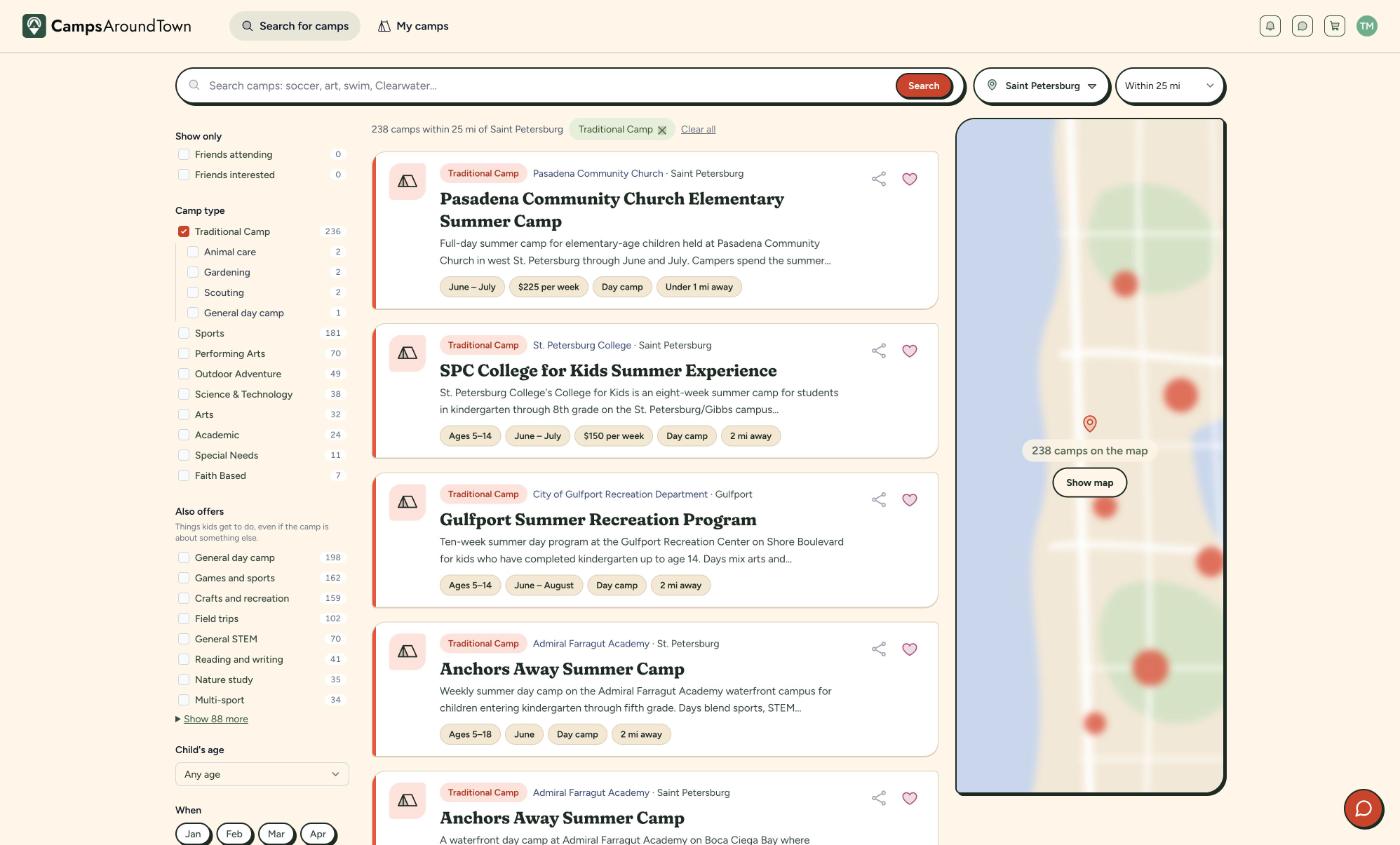Select the Jan month chip
Image resolution: width=1400 pixels, height=845 pixels.
[x=193, y=834]
